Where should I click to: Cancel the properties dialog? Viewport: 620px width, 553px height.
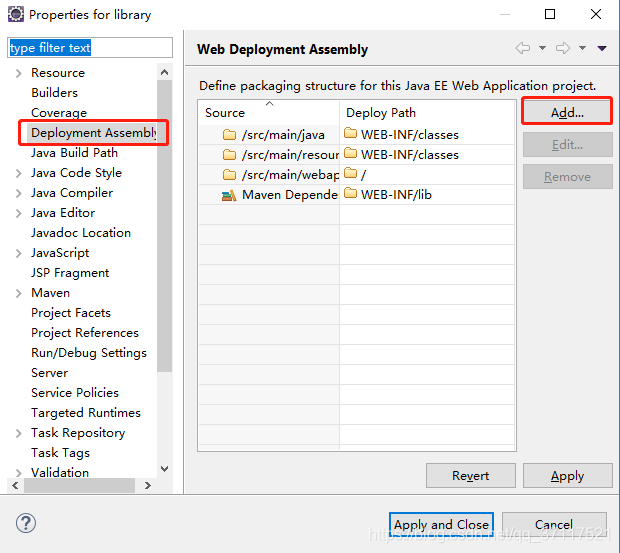click(554, 525)
